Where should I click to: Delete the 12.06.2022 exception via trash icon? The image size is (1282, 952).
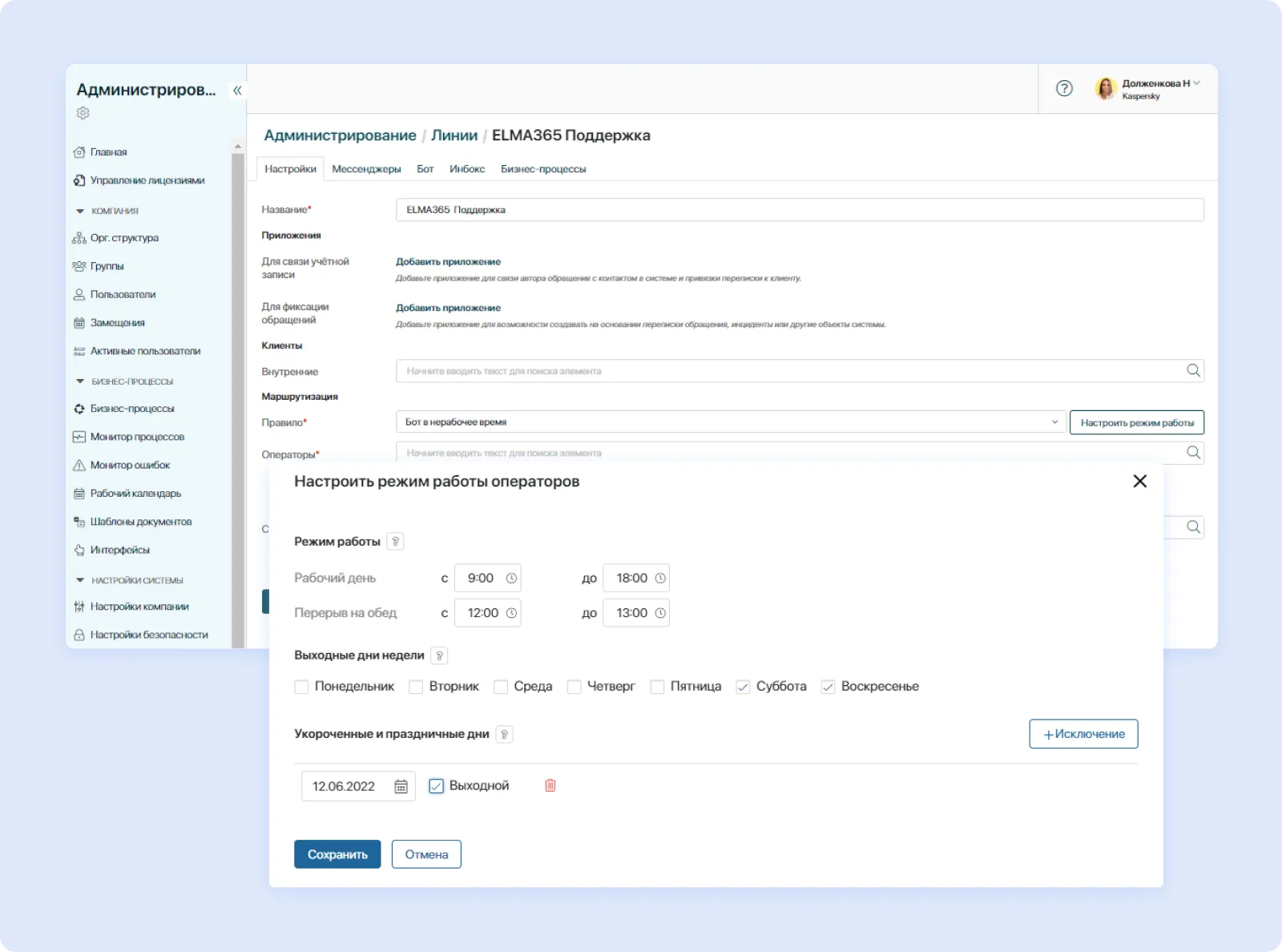pyautogui.click(x=550, y=786)
